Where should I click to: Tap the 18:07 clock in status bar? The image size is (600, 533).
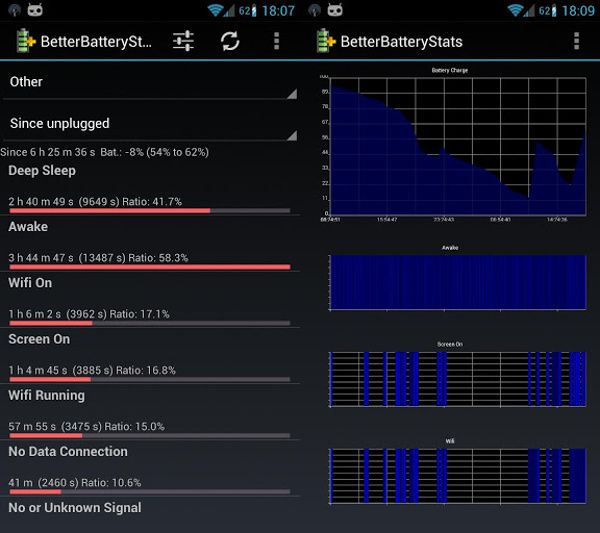[277, 10]
